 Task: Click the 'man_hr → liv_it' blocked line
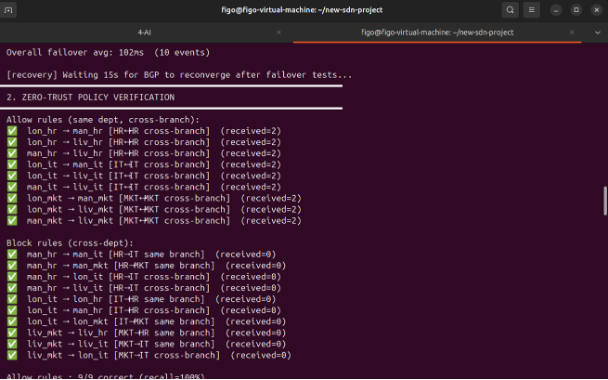[x=143, y=288]
